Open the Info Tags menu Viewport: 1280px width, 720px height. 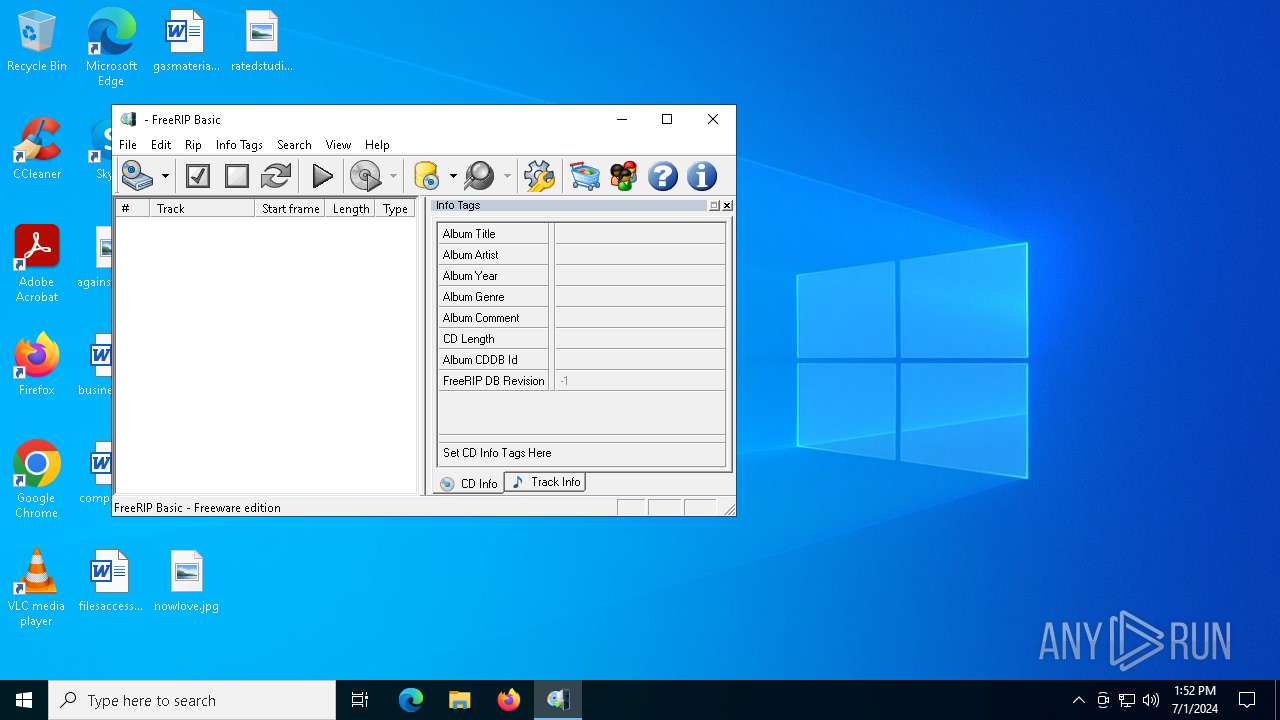tap(239, 145)
